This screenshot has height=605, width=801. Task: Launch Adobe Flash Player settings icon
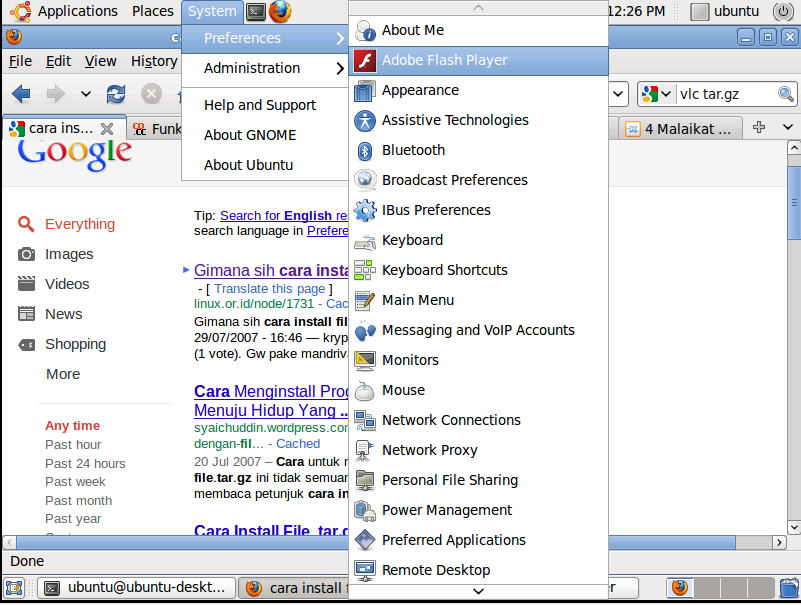365,60
